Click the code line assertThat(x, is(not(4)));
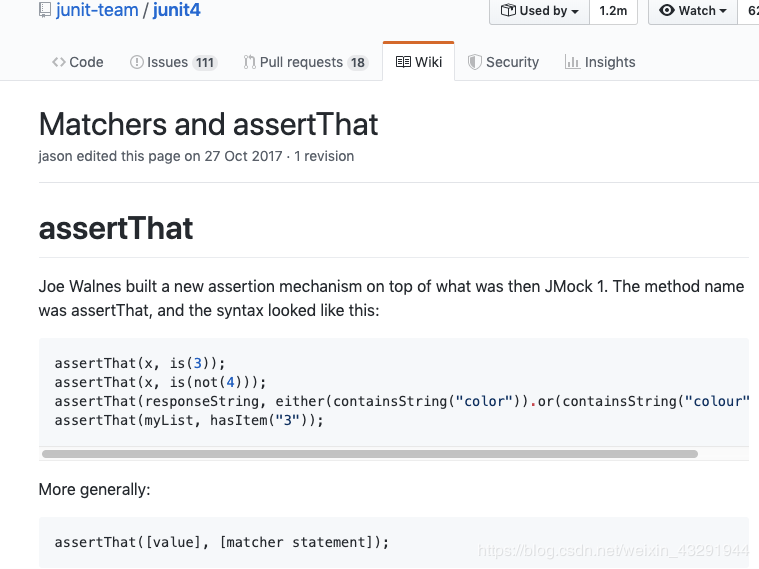Viewport: 759px width, 569px height. tap(160, 382)
